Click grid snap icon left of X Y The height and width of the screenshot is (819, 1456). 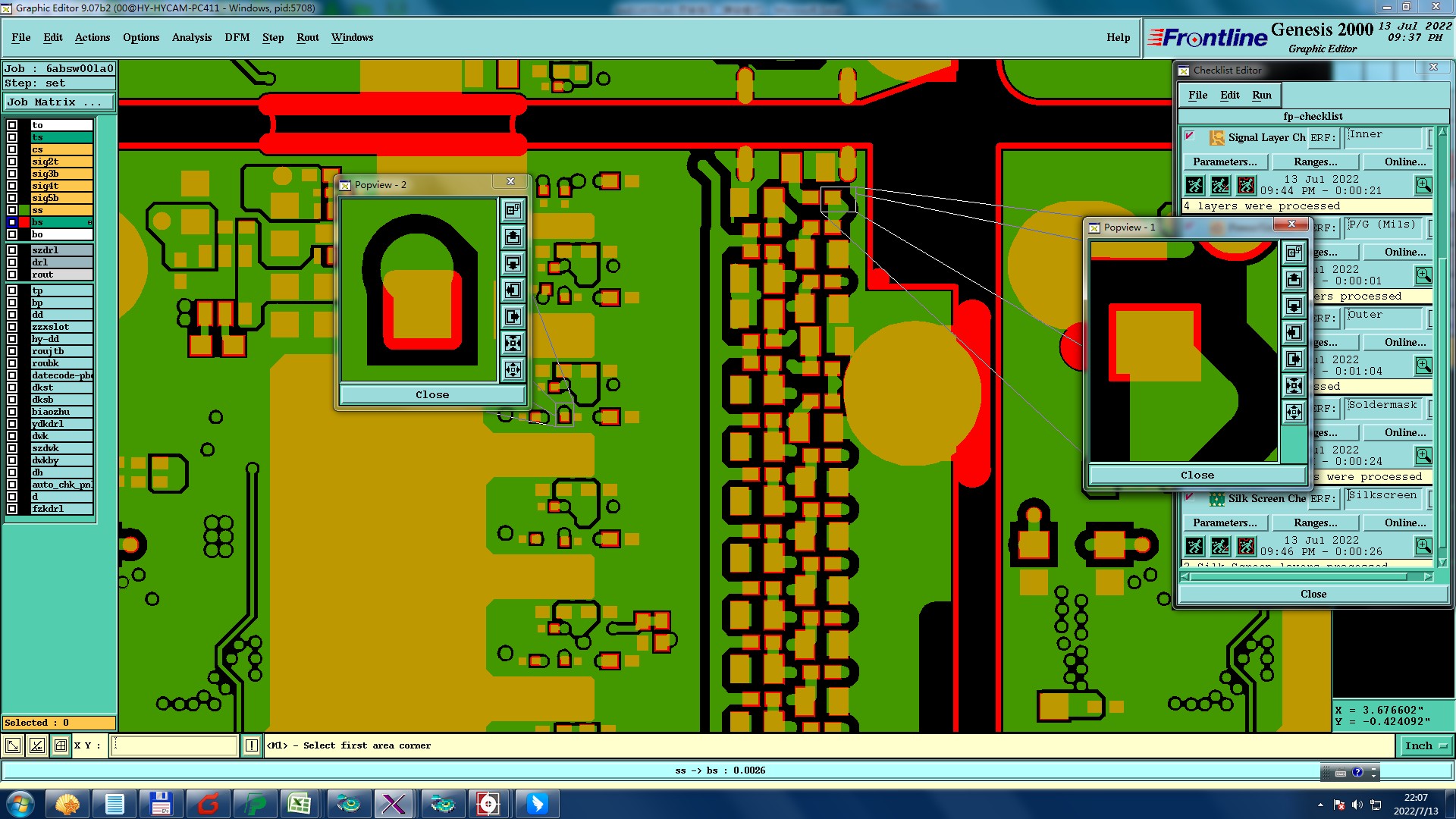point(61,745)
